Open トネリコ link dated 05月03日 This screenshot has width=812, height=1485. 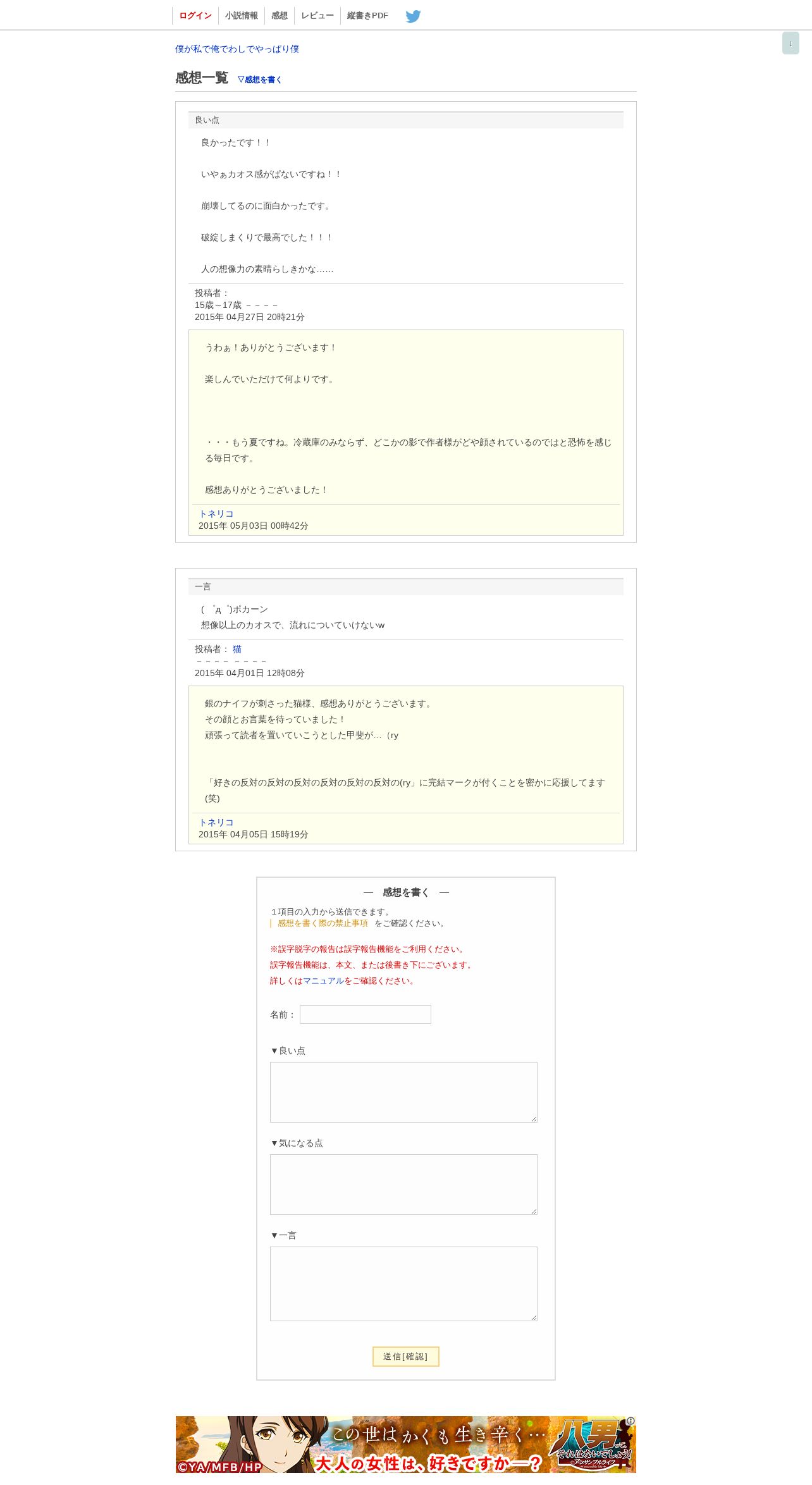pyautogui.click(x=216, y=514)
